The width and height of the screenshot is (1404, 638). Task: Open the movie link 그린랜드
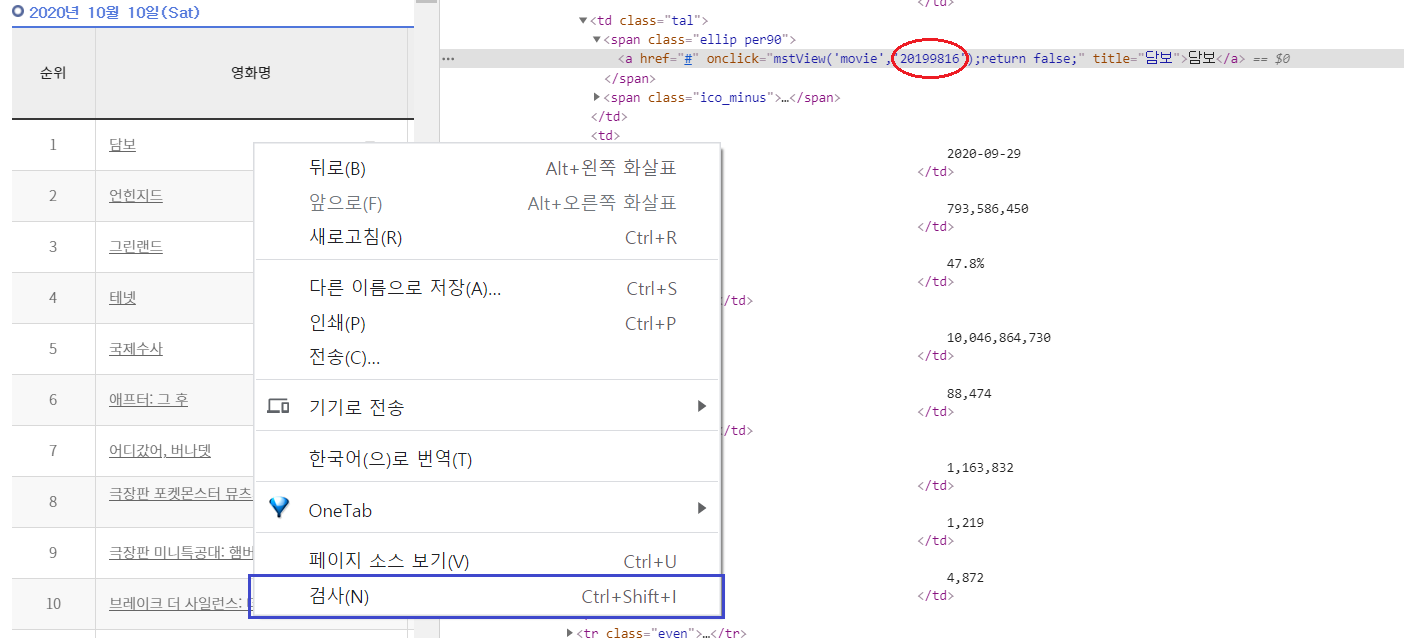click(x=136, y=247)
